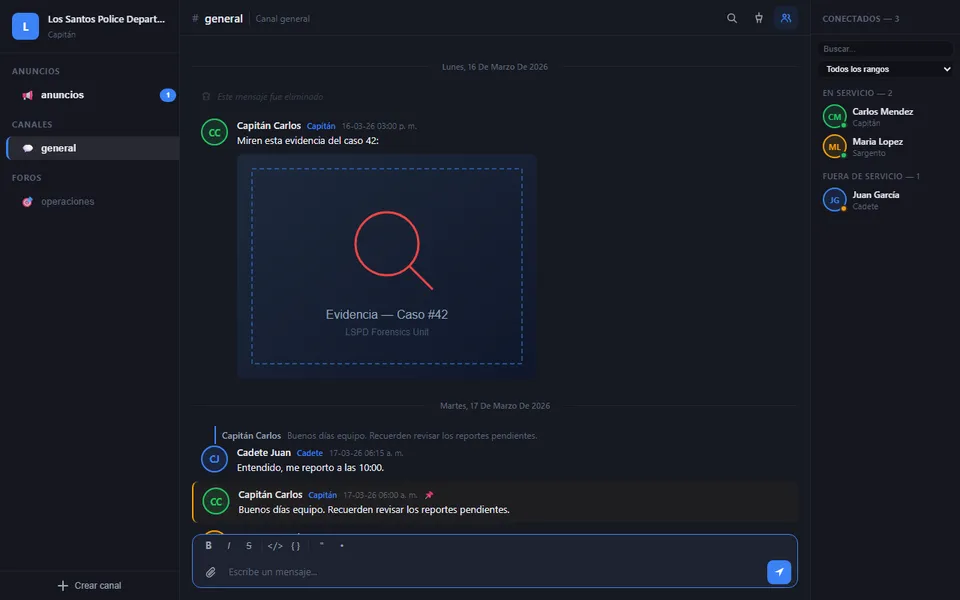Click Crear canal to add a channel

pos(89,586)
